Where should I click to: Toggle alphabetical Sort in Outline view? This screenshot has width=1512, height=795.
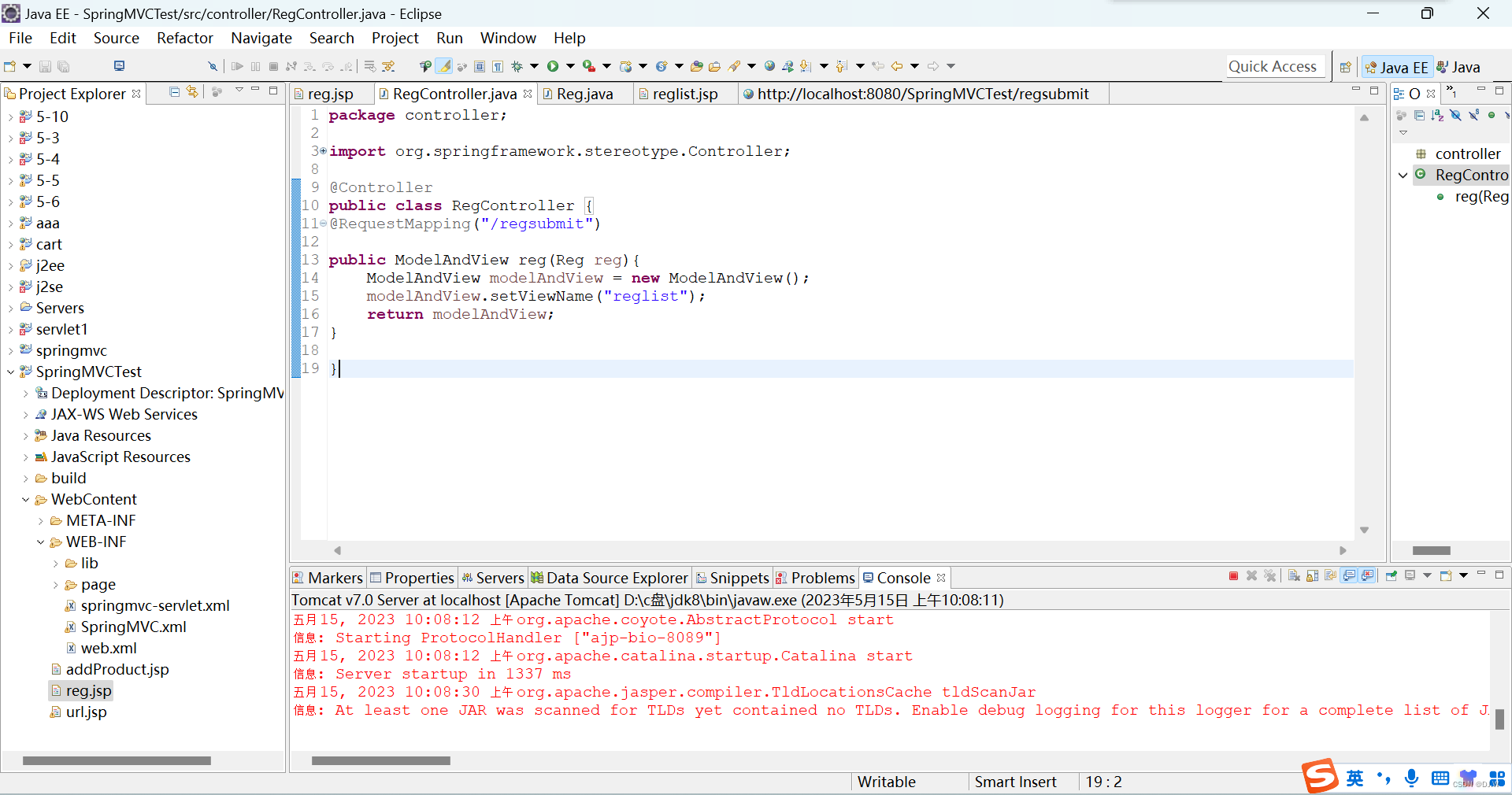(x=1437, y=116)
